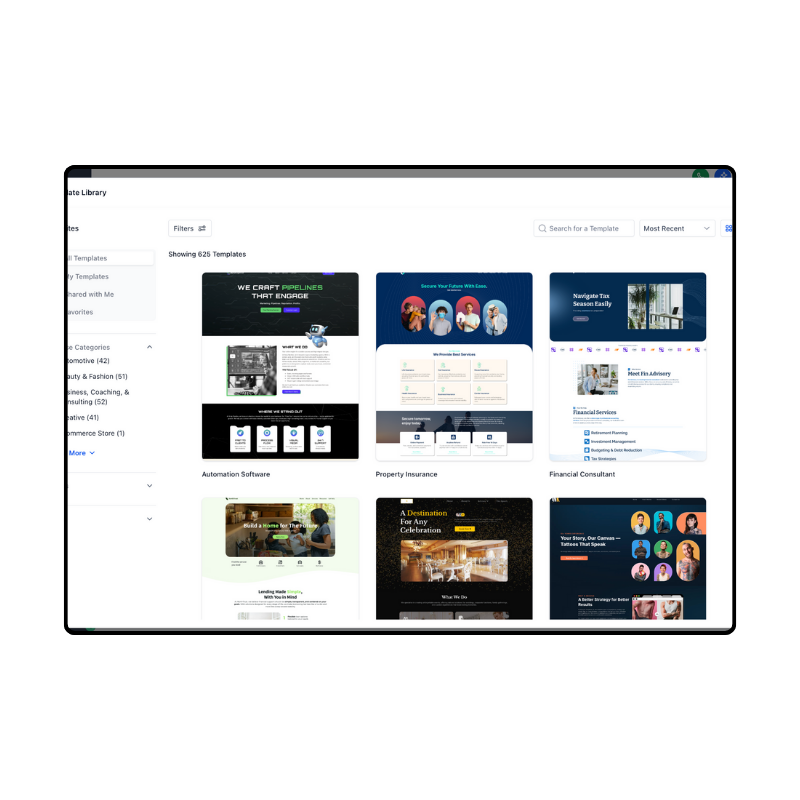Open the Most Recent sort dropdown
Image resolution: width=800 pixels, height=800 pixels.
[677, 228]
